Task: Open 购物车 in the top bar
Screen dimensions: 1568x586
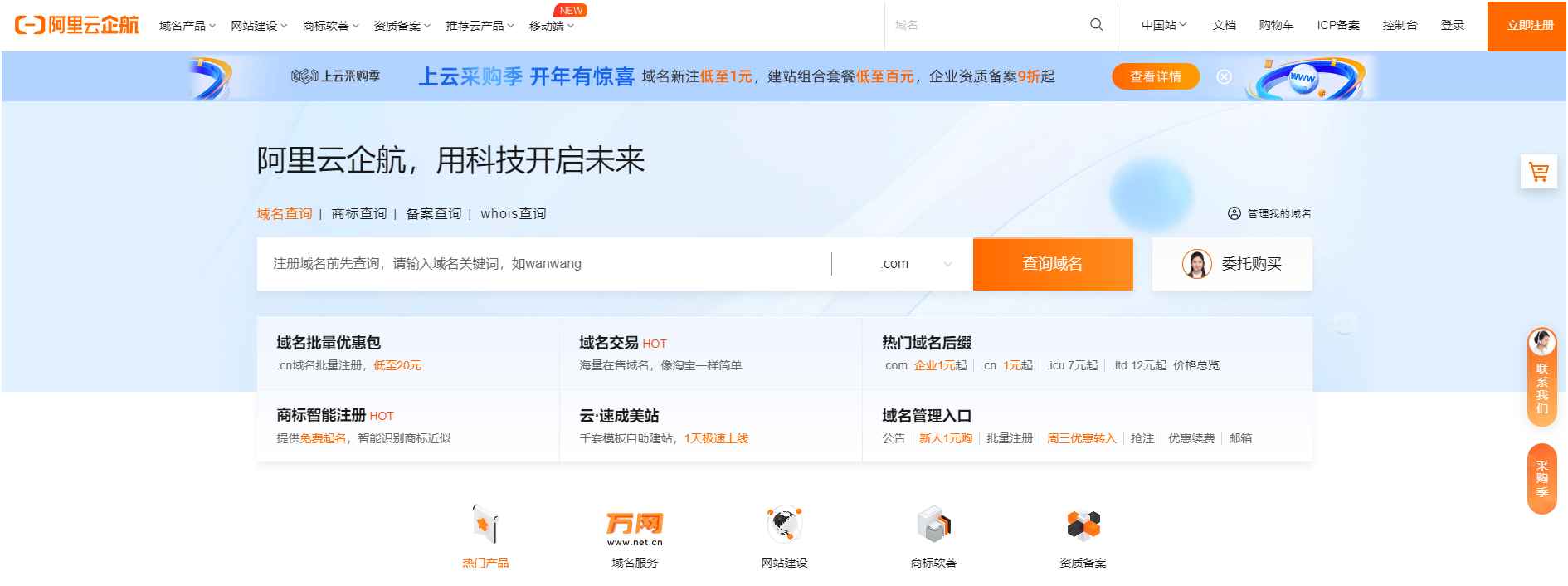Action: [1276, 25]
